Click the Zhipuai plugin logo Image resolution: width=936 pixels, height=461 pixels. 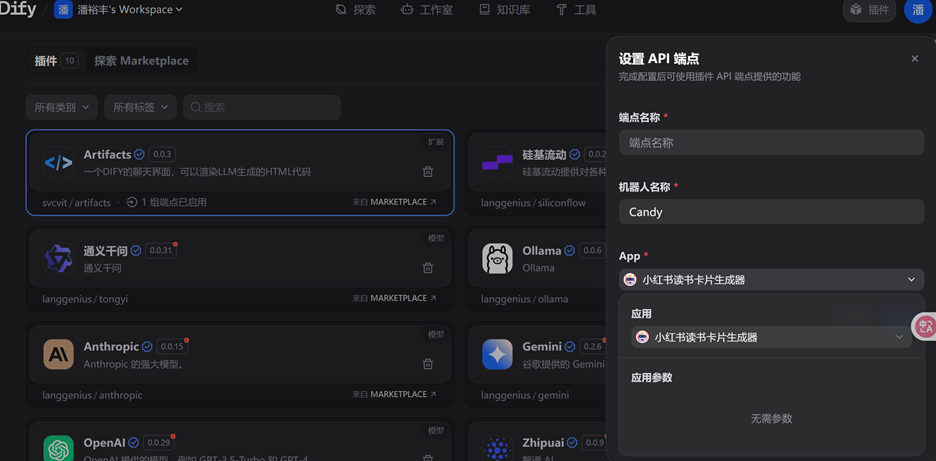pos(497,448)
